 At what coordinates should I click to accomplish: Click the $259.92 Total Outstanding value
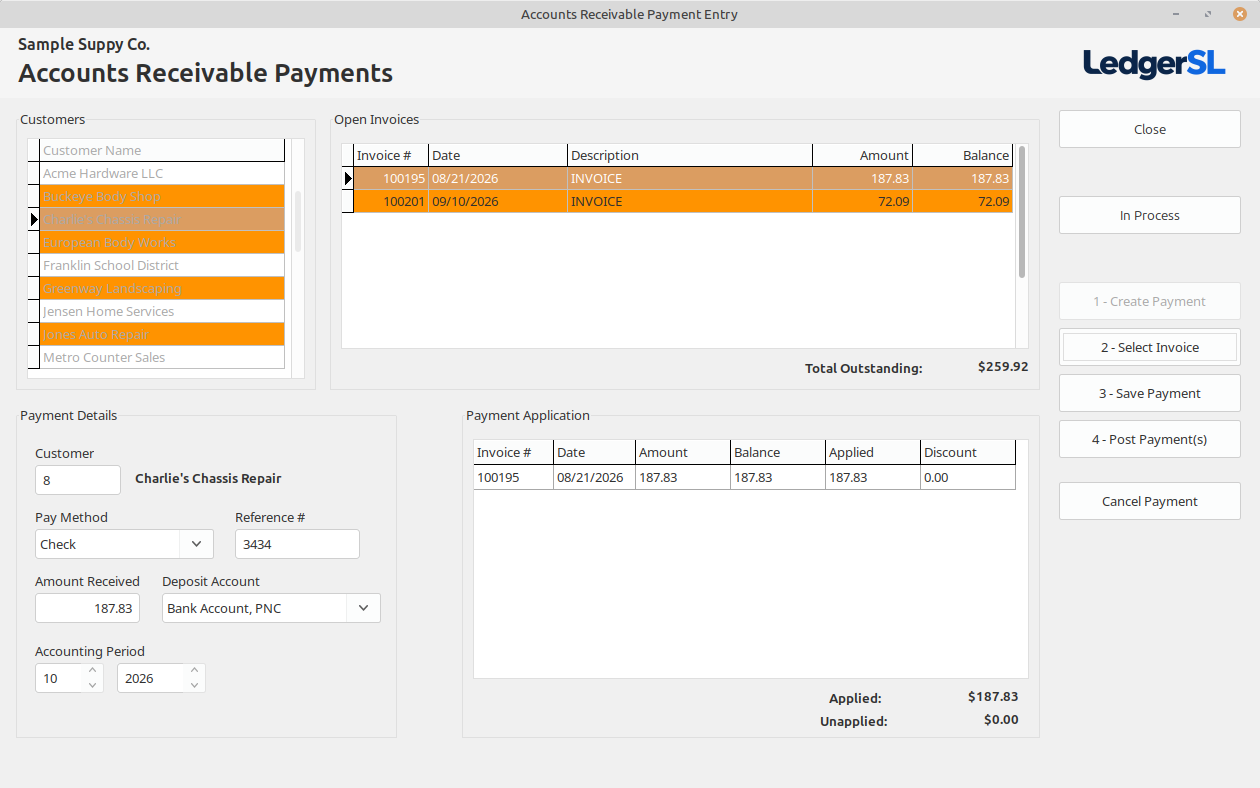[1002, 367]
